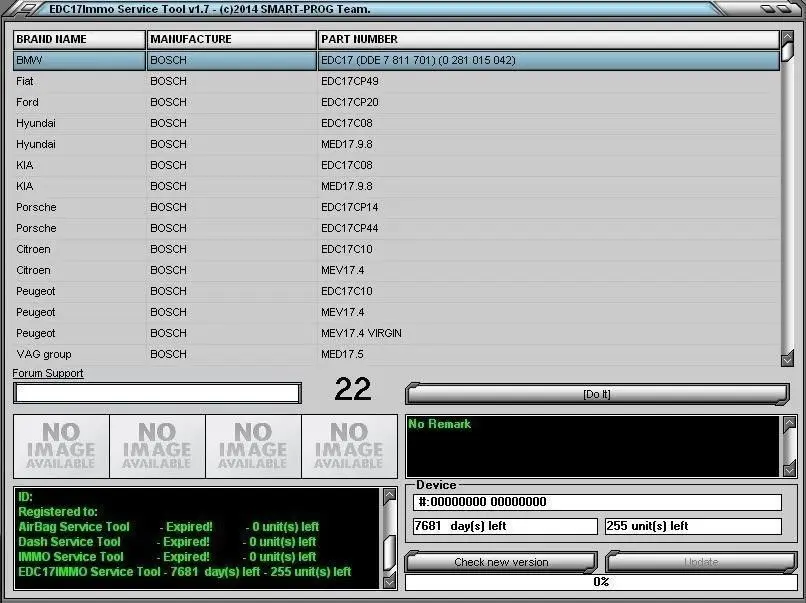Click the [Do It] button
This screenshot has height=603, width=806.
(597, 394)
